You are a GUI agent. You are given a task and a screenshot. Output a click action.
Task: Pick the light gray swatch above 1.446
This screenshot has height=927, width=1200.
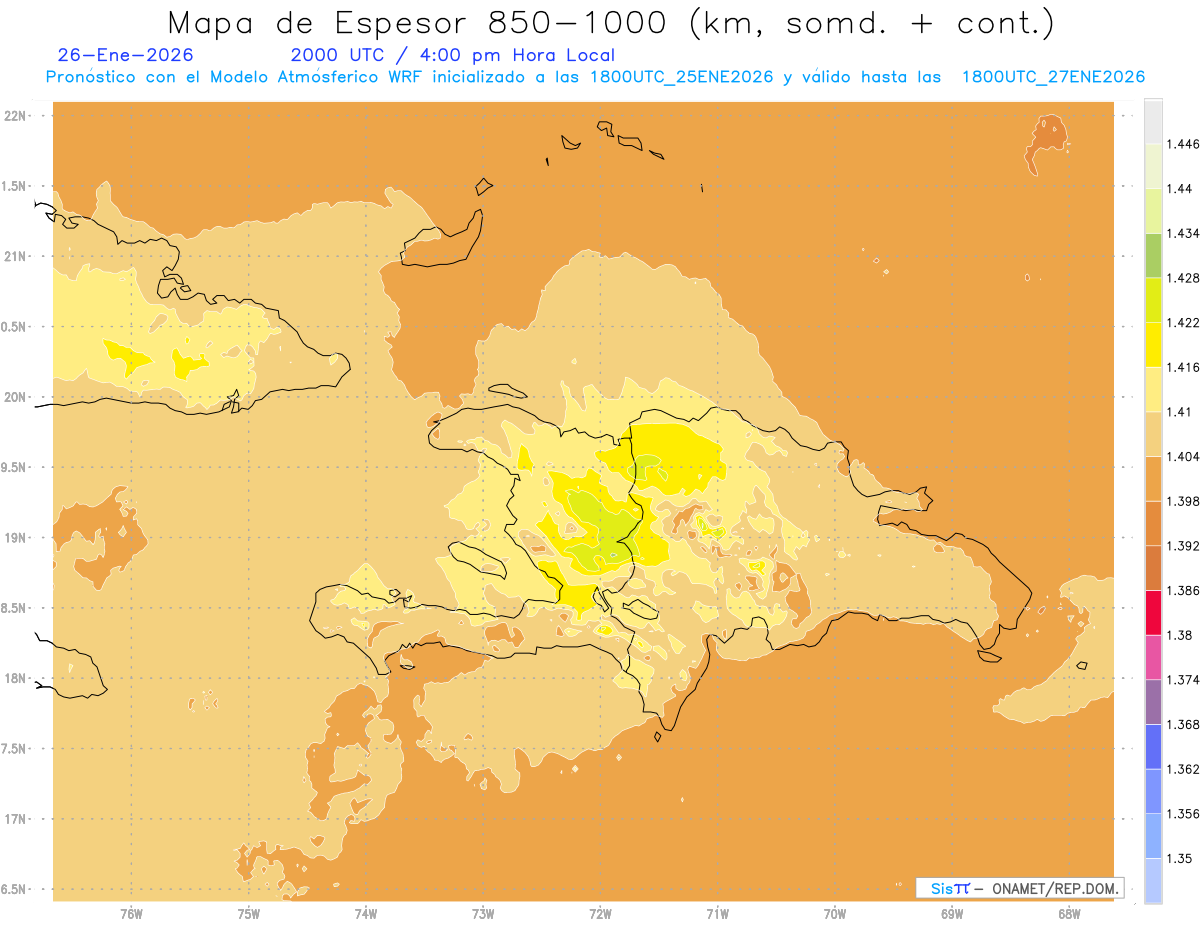click(1153, 122)
